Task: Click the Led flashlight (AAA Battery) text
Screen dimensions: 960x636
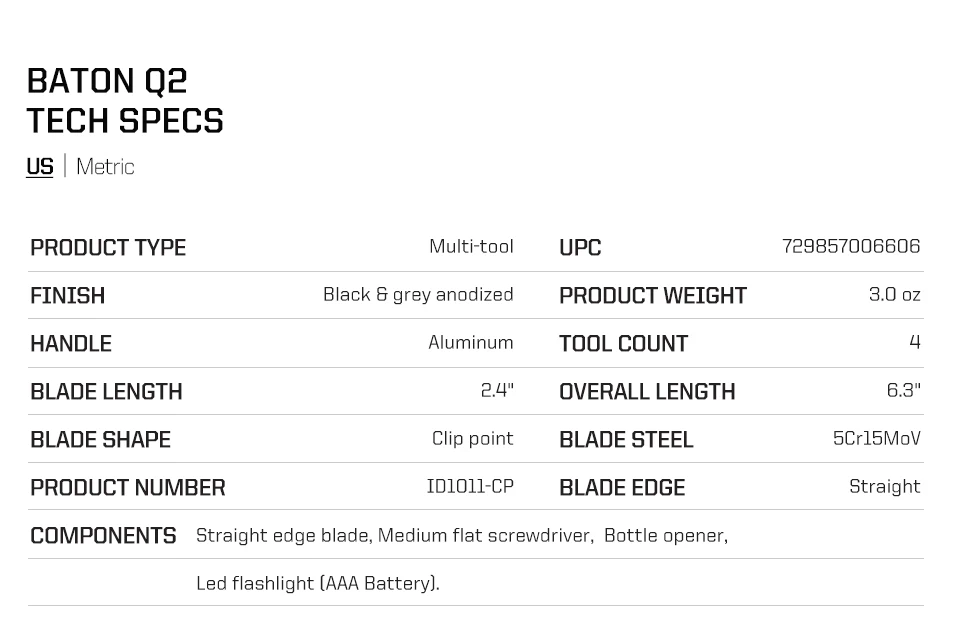Action: tap(318, 583)
